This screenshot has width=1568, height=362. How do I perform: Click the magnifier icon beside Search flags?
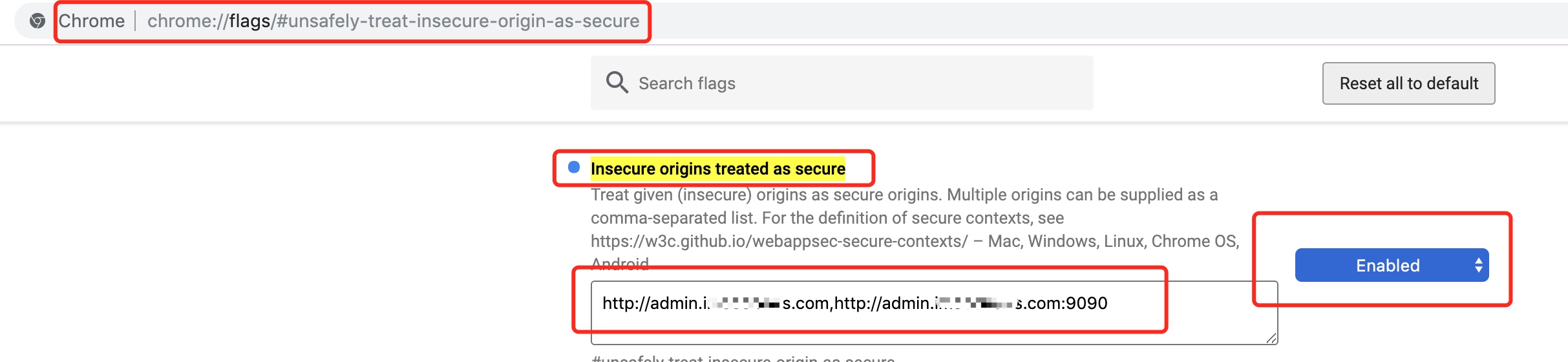pos(617,83)
